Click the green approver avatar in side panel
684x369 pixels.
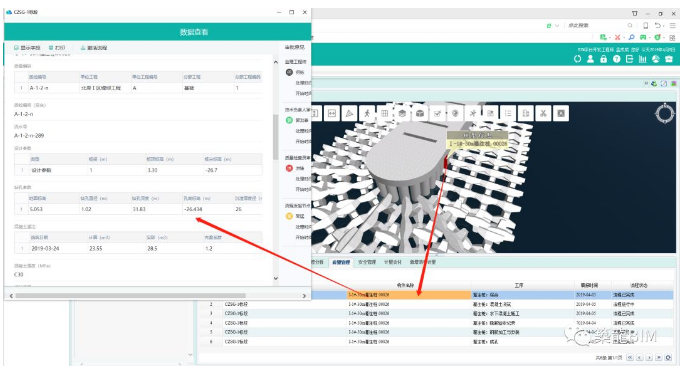point(289,120)
